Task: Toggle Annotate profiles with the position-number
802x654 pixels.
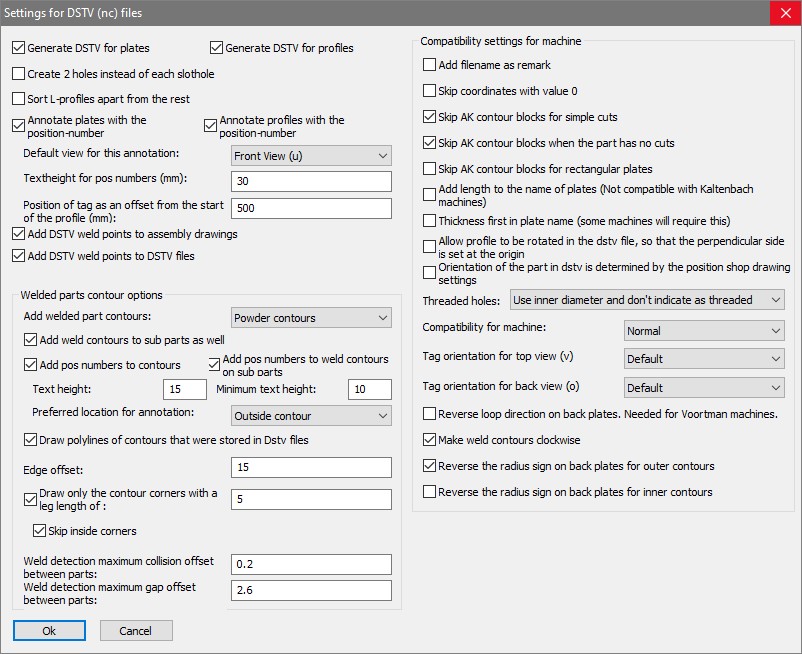Action: 210,126
